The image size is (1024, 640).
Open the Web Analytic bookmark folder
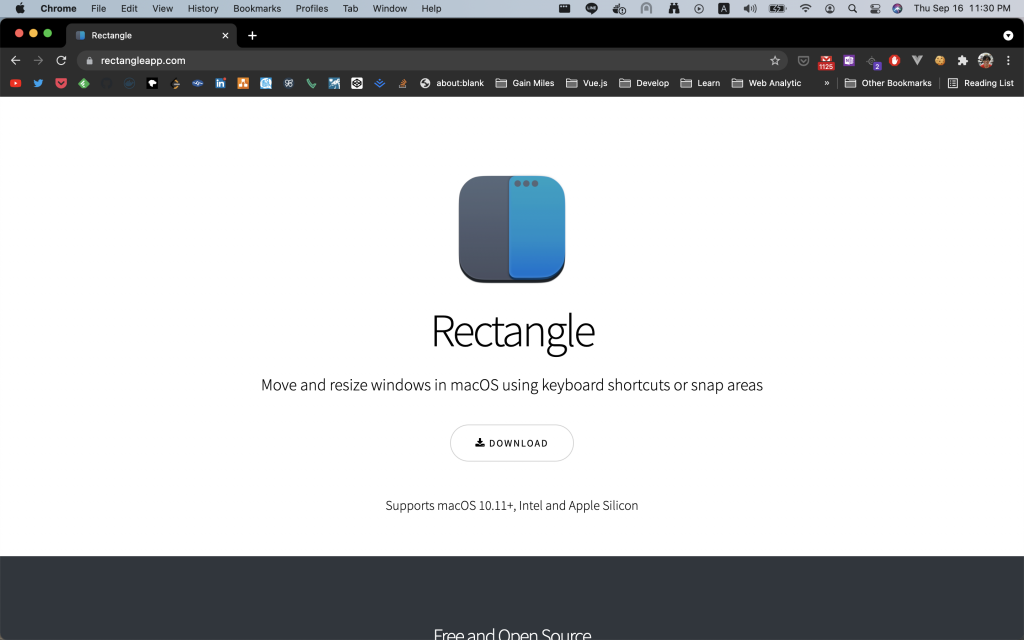[x=766, y=83]
